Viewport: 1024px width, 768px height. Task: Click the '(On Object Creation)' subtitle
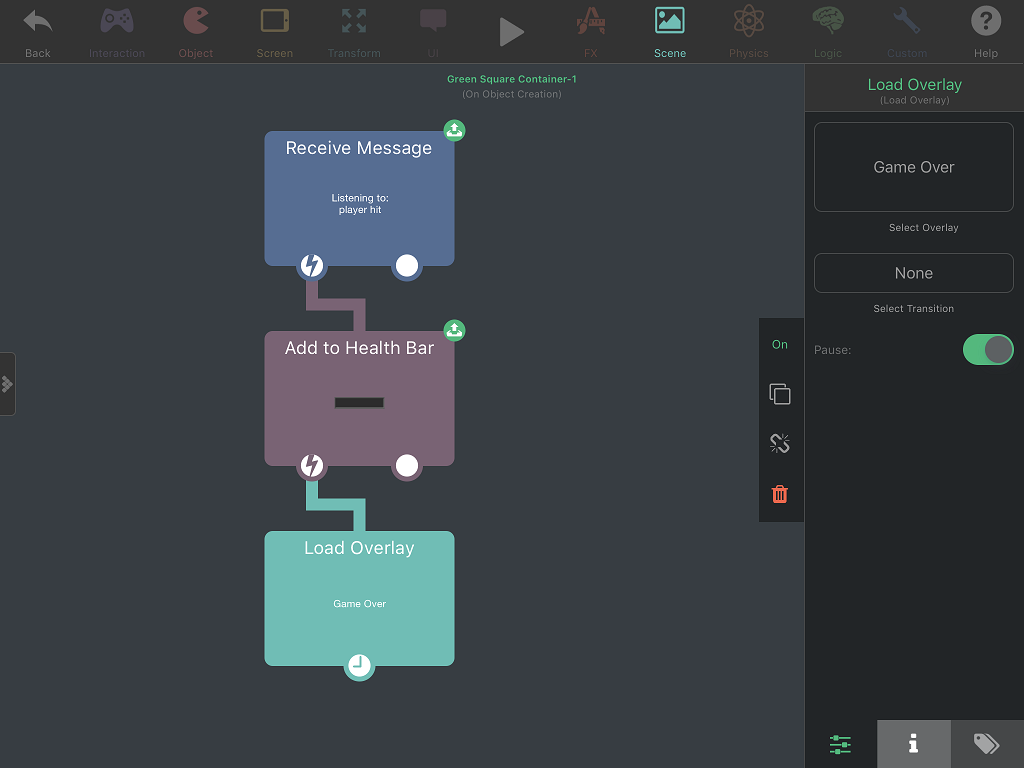[511, 95]
